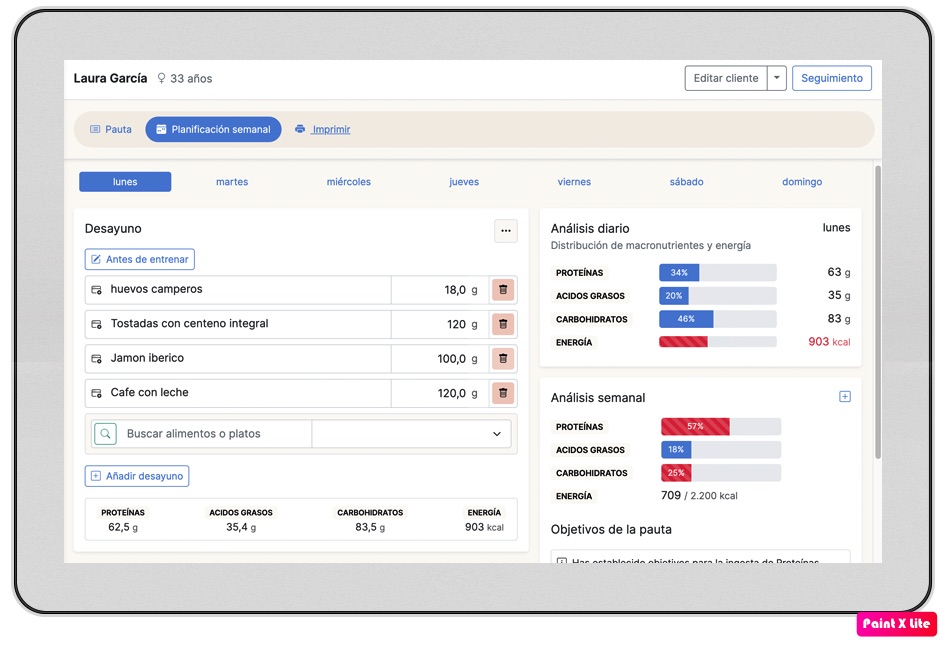
Task: Expand the food search dropdown chevron
Action: 497,434
